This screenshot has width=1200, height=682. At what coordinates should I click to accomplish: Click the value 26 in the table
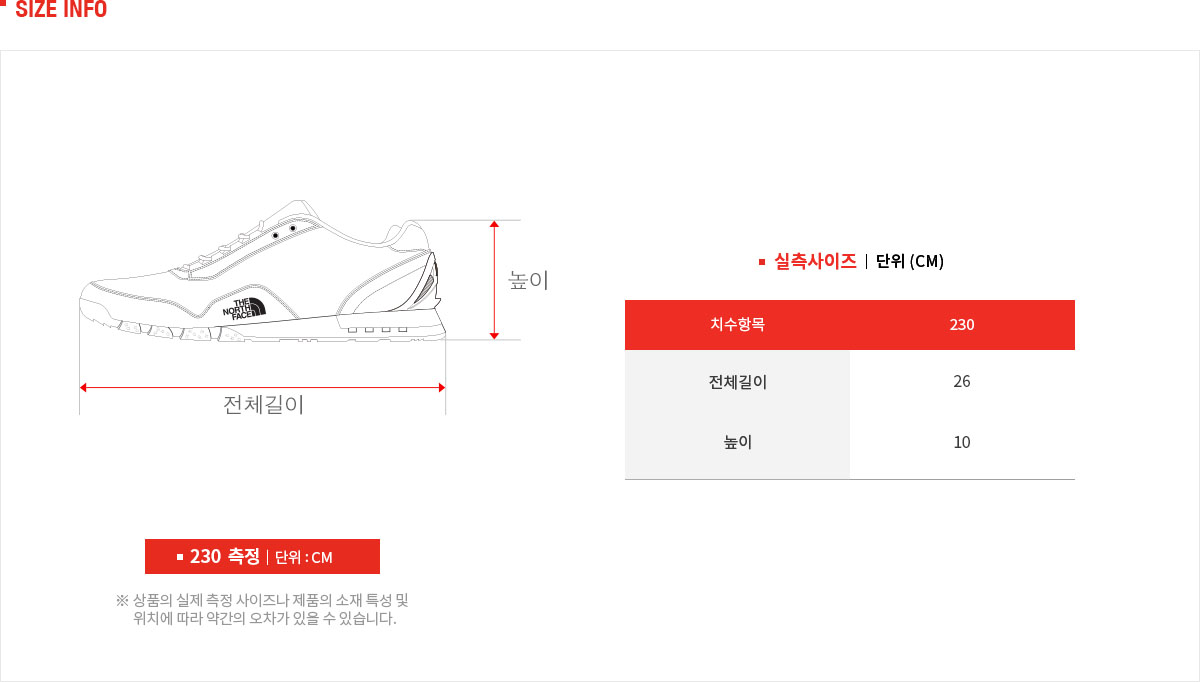[x=962, y=382]
